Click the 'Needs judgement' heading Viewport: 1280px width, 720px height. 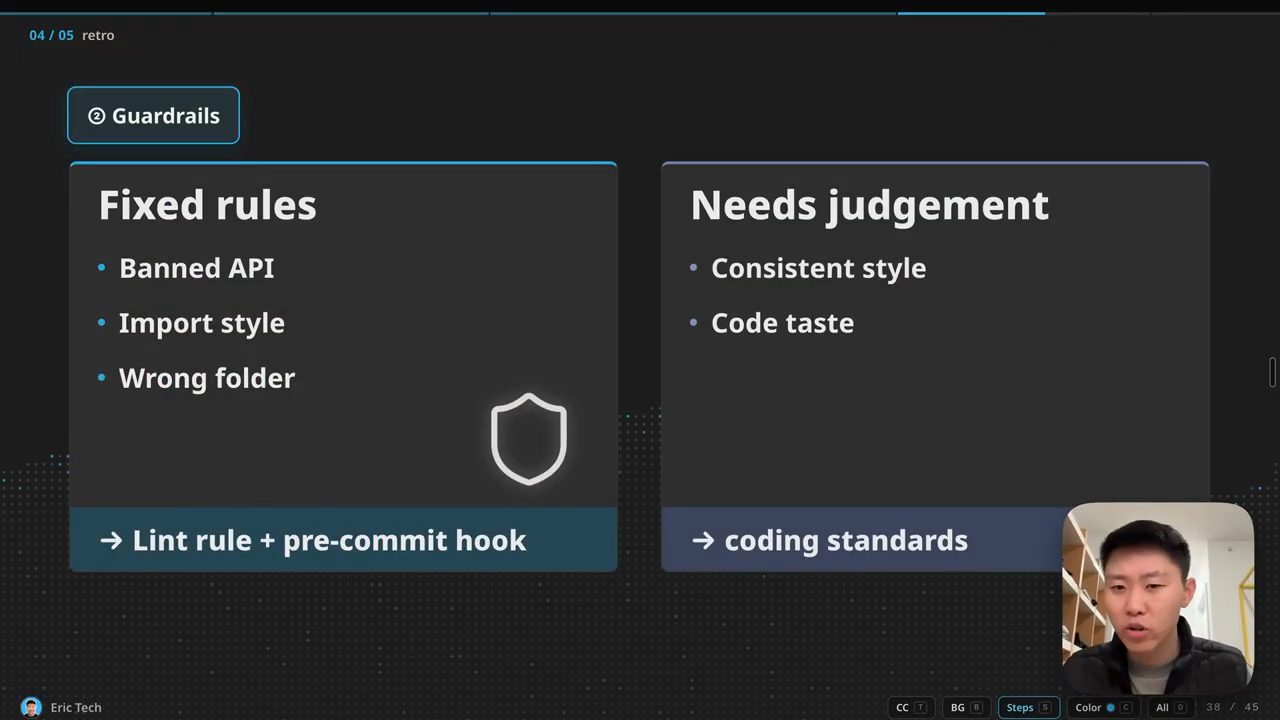(x=869, y=205)
